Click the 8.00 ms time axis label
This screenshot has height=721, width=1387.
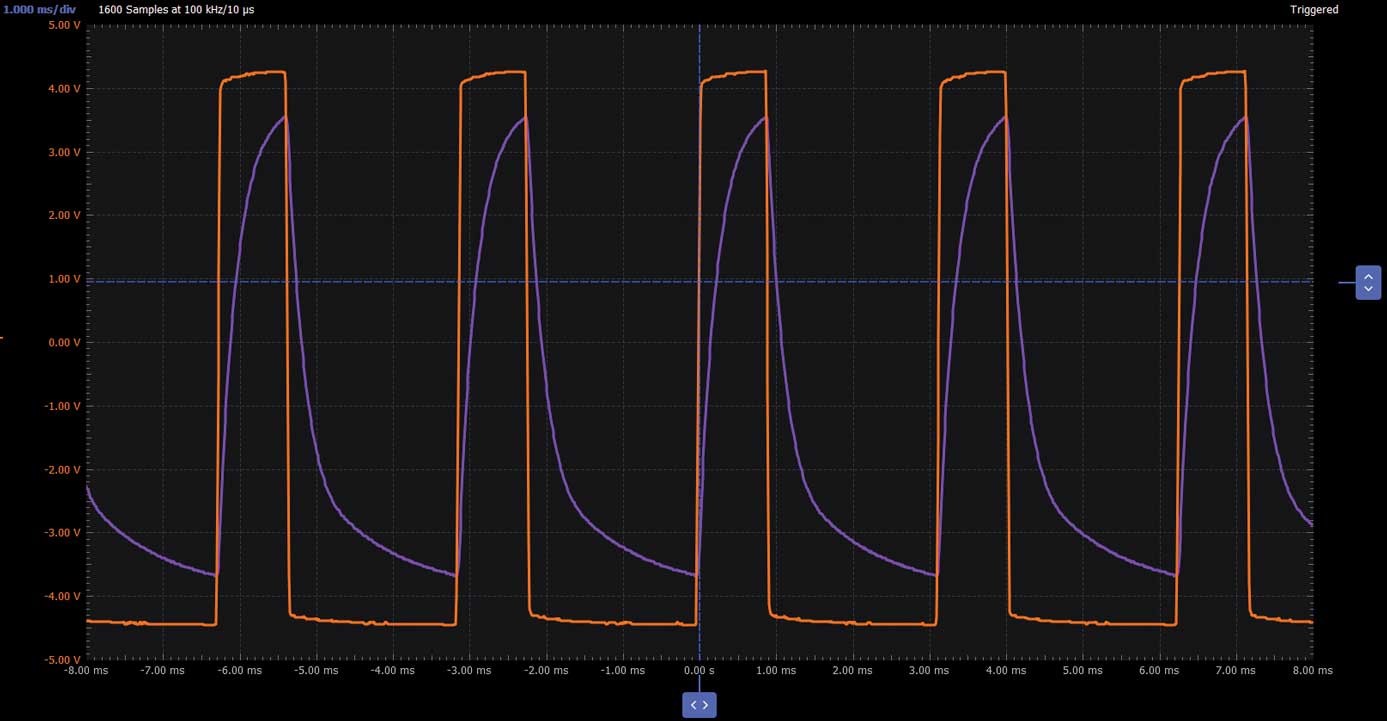tap(1312, 671)
